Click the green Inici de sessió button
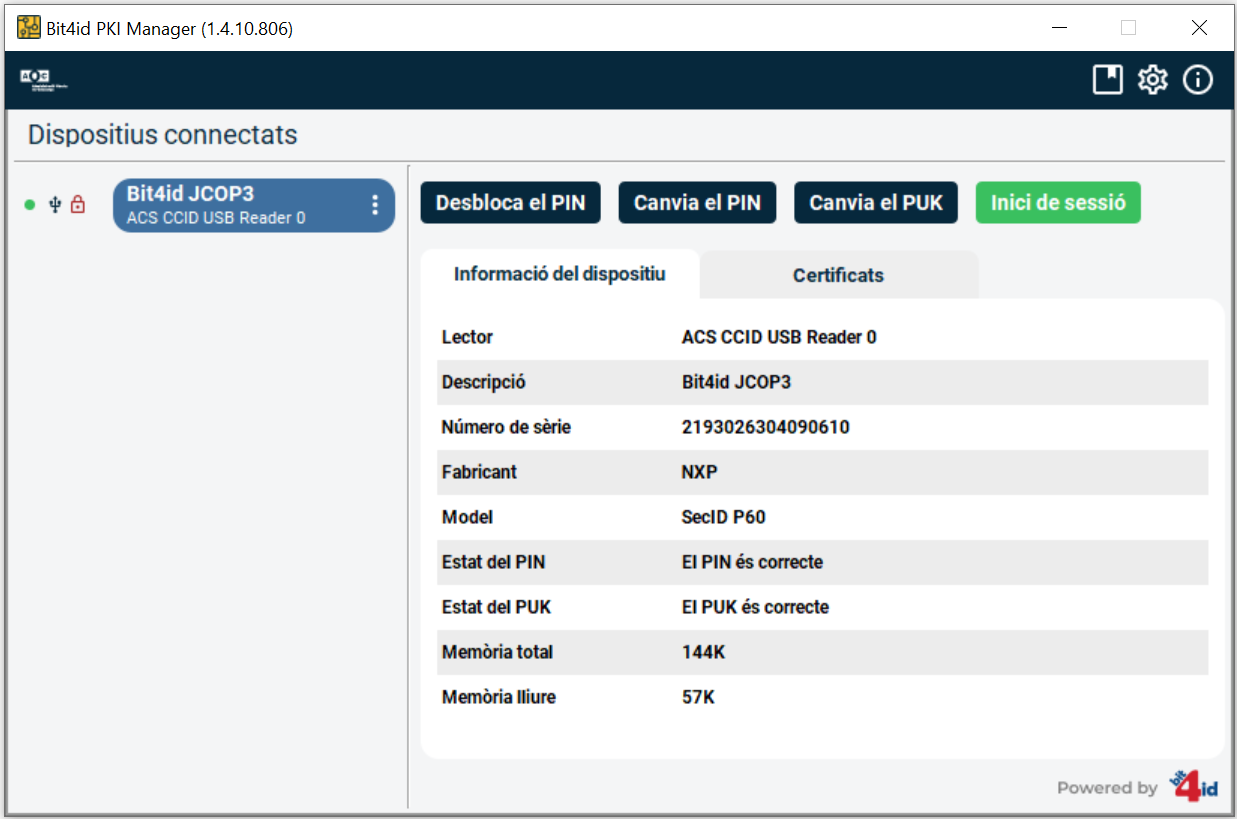 (1058, 203)
